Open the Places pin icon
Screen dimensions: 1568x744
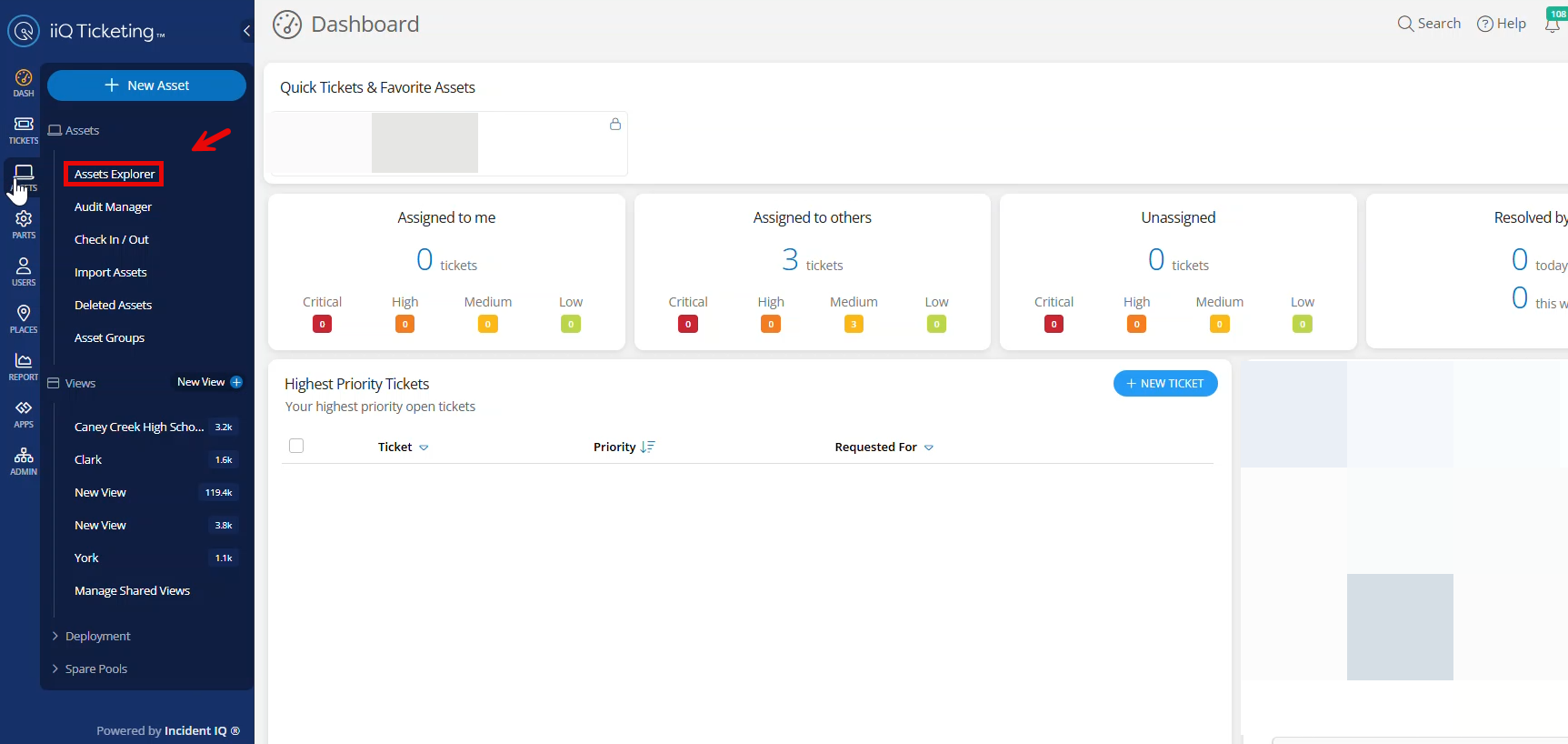pyautogui.click(x=24, y=317)
